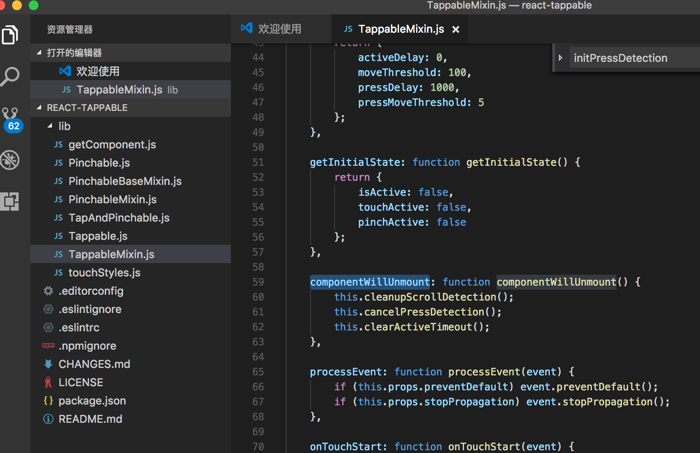Open getComponent.js file

[x=130, y=145]
